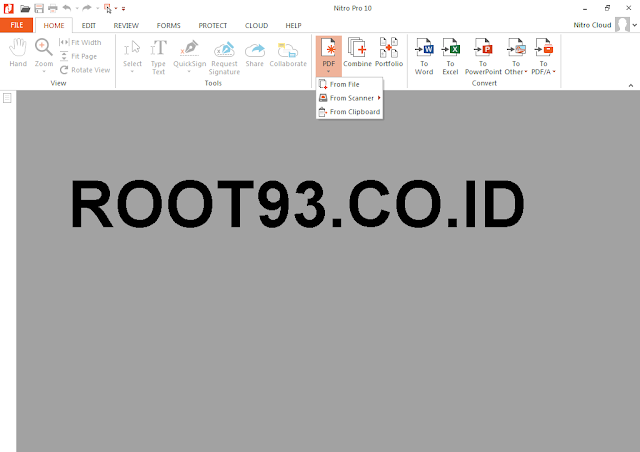640x452 pixels.
Task: Open the Portfolio tool
Action: tap(389, 53)
